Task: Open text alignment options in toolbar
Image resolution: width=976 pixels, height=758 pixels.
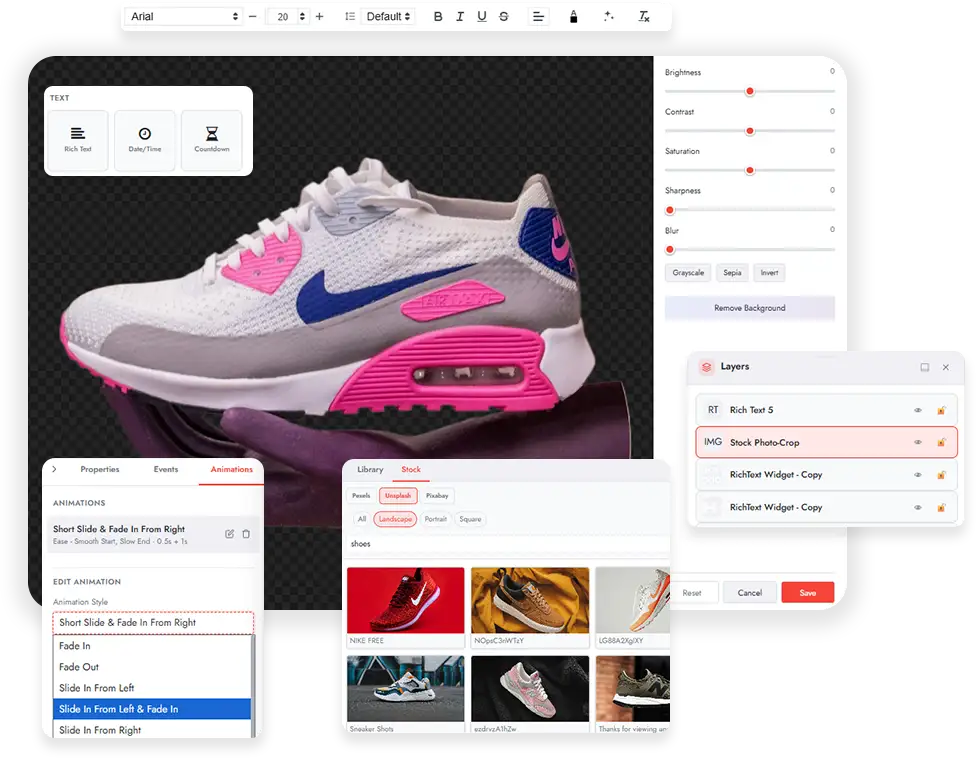Action: click(538, 17)
